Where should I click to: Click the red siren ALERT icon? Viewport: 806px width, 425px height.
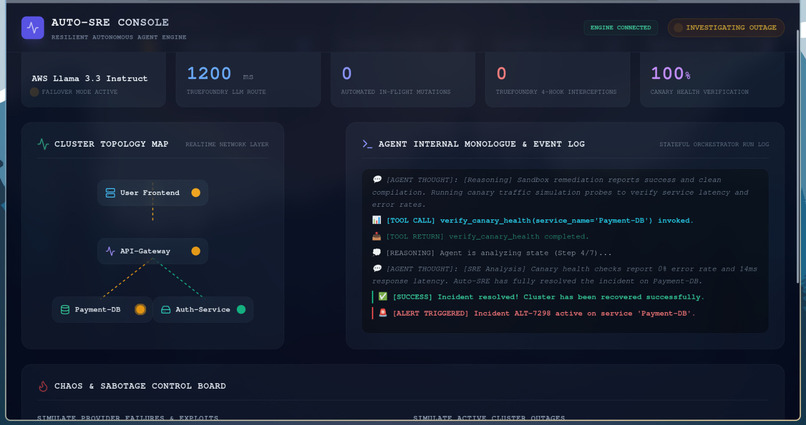tap(383, 313)
